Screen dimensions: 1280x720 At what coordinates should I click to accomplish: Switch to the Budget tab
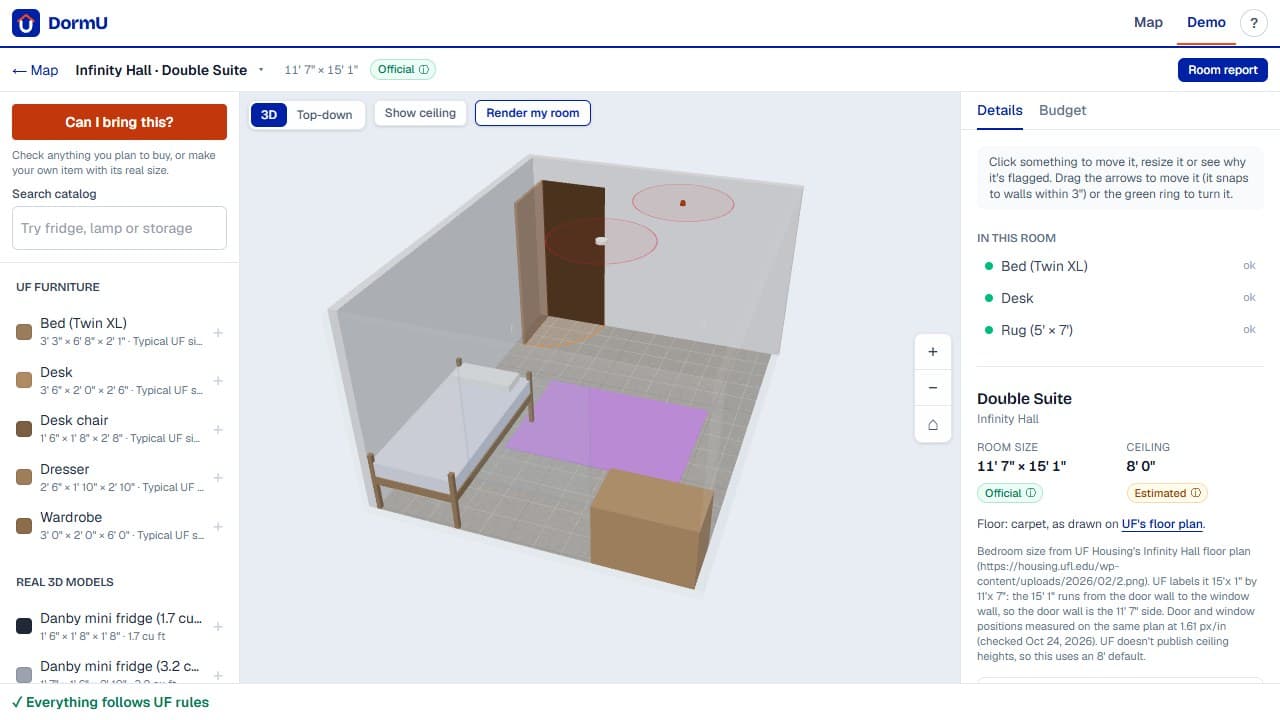point(1062,110)
